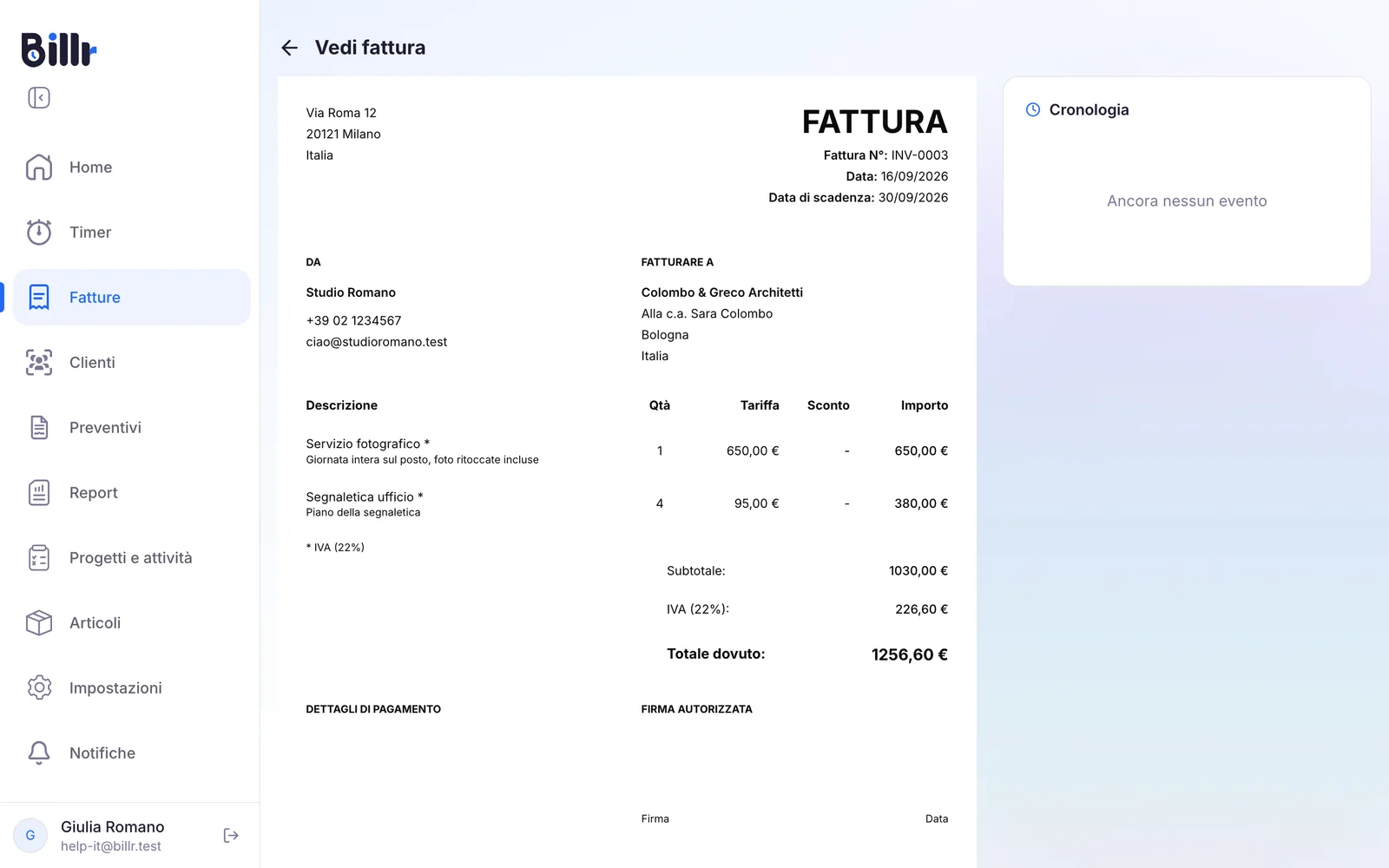This screenshot has width=1389, height=868.
Task: Click the Preventivi document icon
Action: 39,427
